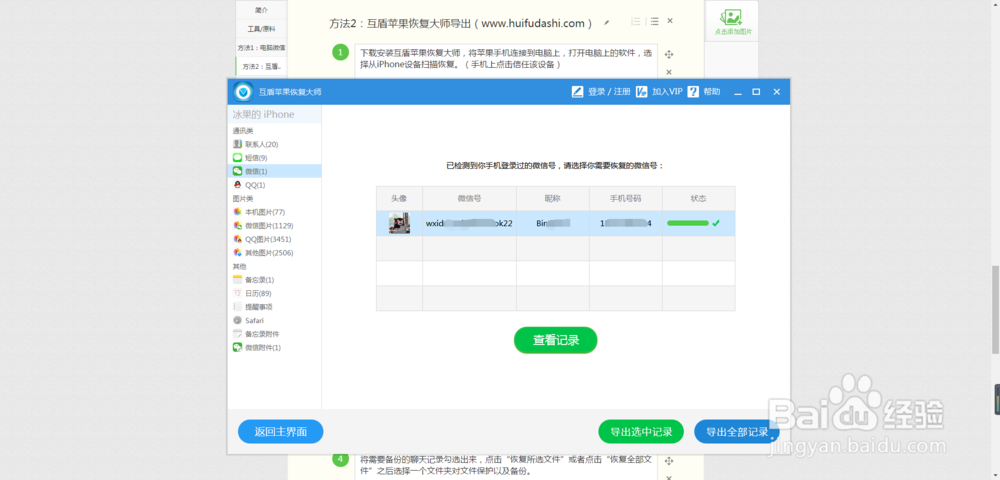Click the add picture icon above 点击添加图片
The width and height of the screenshot is (1000, 480).
pyautogui.click(x=733, y=17)
